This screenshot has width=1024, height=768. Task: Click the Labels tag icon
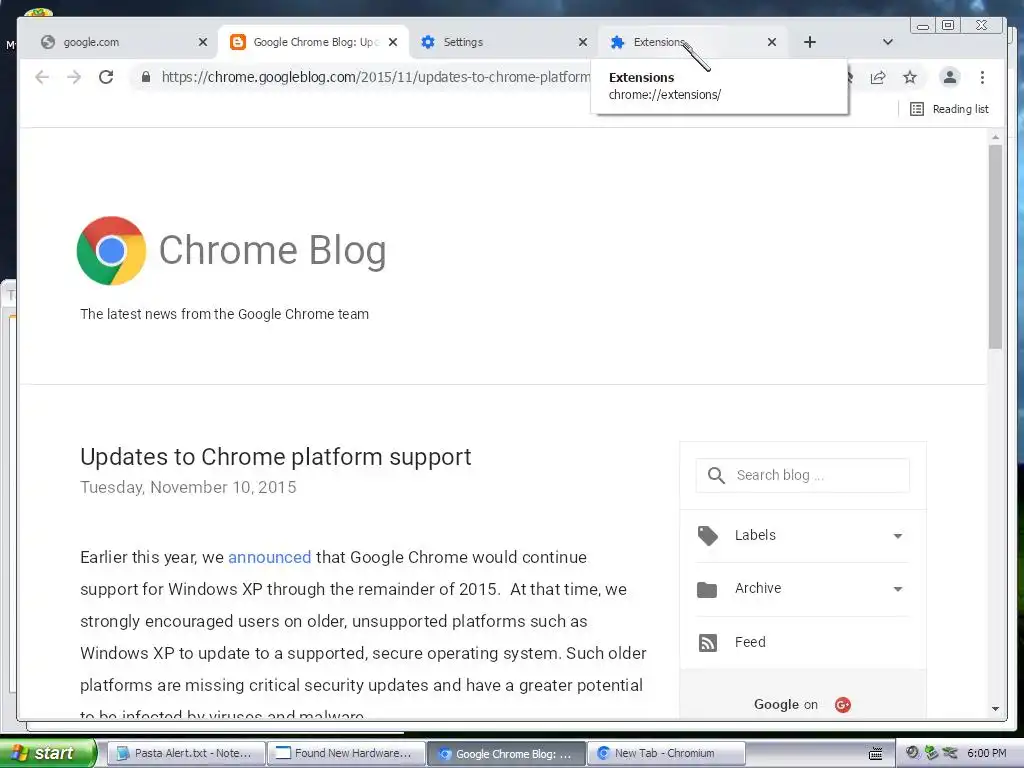click(x=707, y=536)
